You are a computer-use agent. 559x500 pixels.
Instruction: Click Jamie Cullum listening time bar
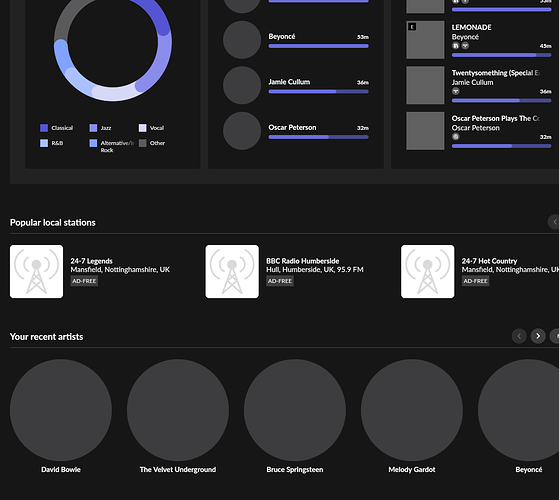point(318,92)
